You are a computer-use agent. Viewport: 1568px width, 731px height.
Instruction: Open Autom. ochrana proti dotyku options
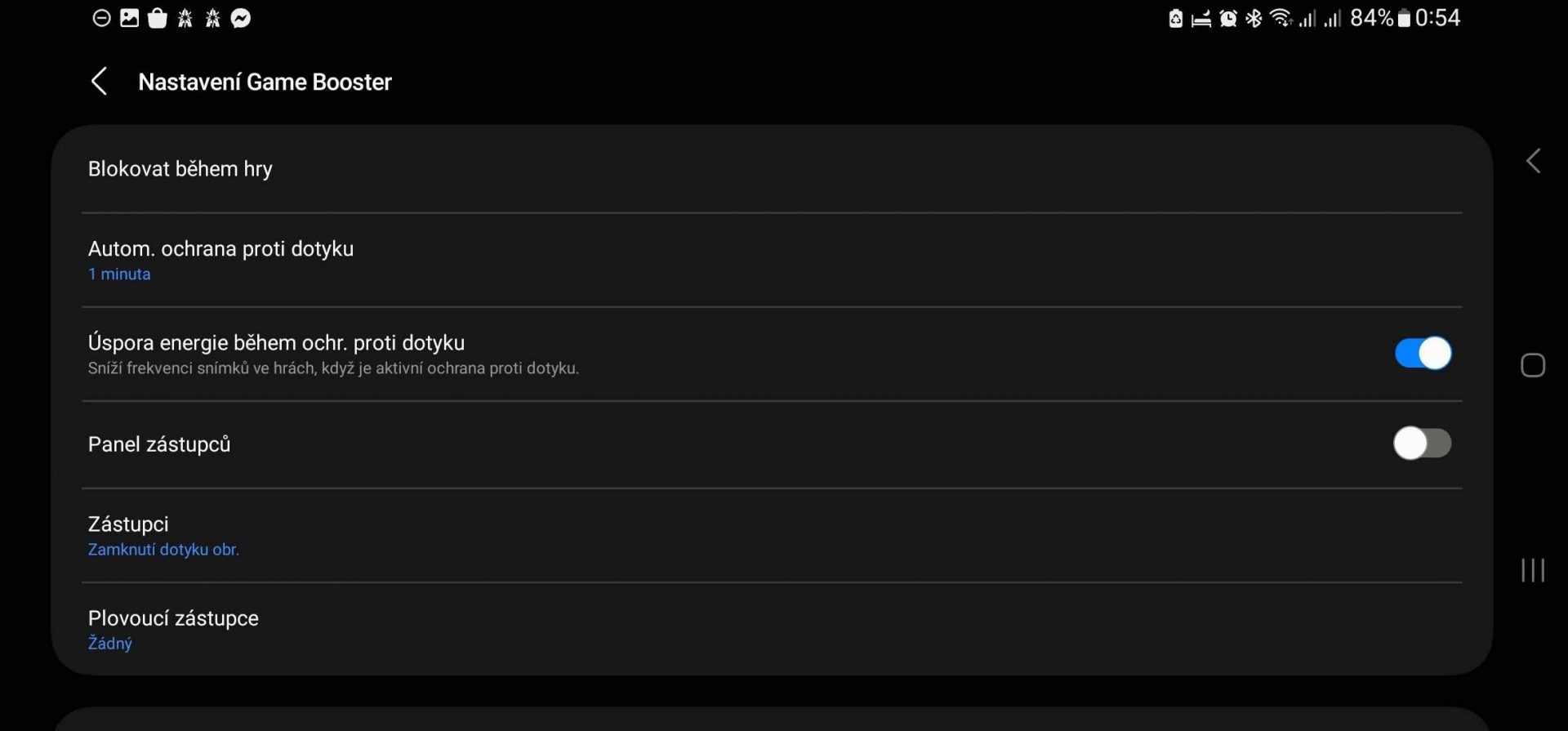772,260
